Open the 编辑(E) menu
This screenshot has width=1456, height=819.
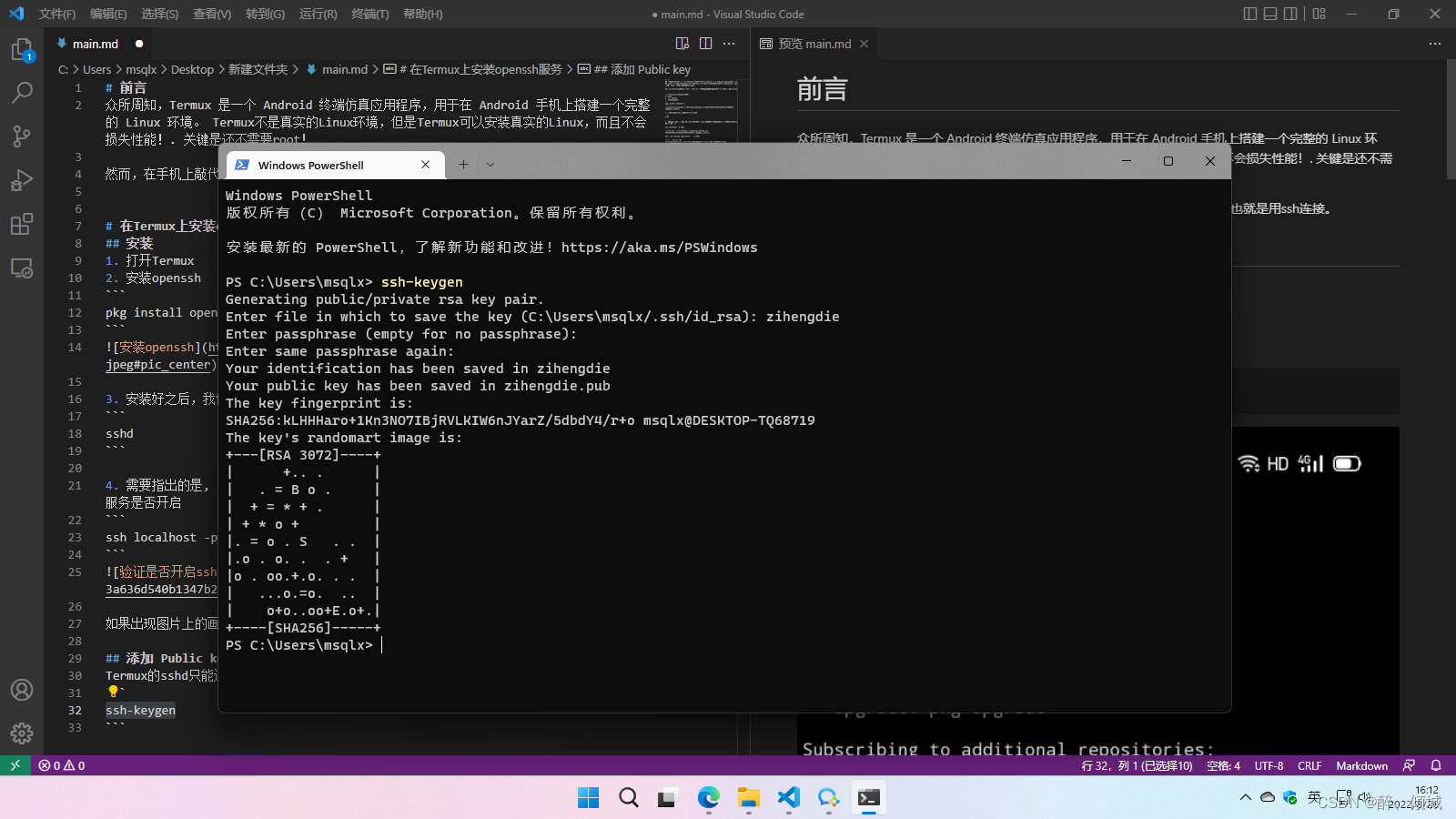tap(108, 14)
